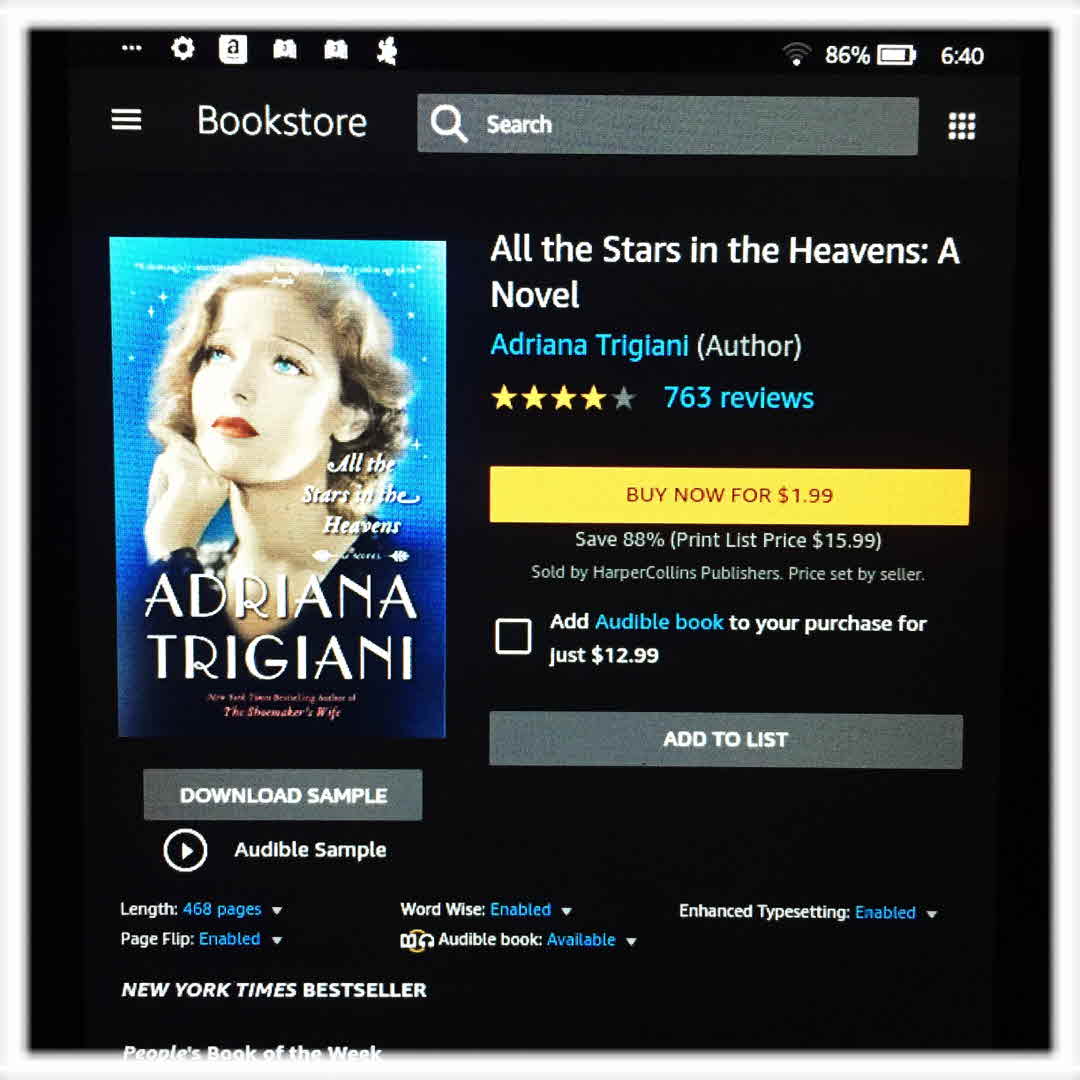Click the Add to List button
1080x1080 pixels.
pos(726,740)
